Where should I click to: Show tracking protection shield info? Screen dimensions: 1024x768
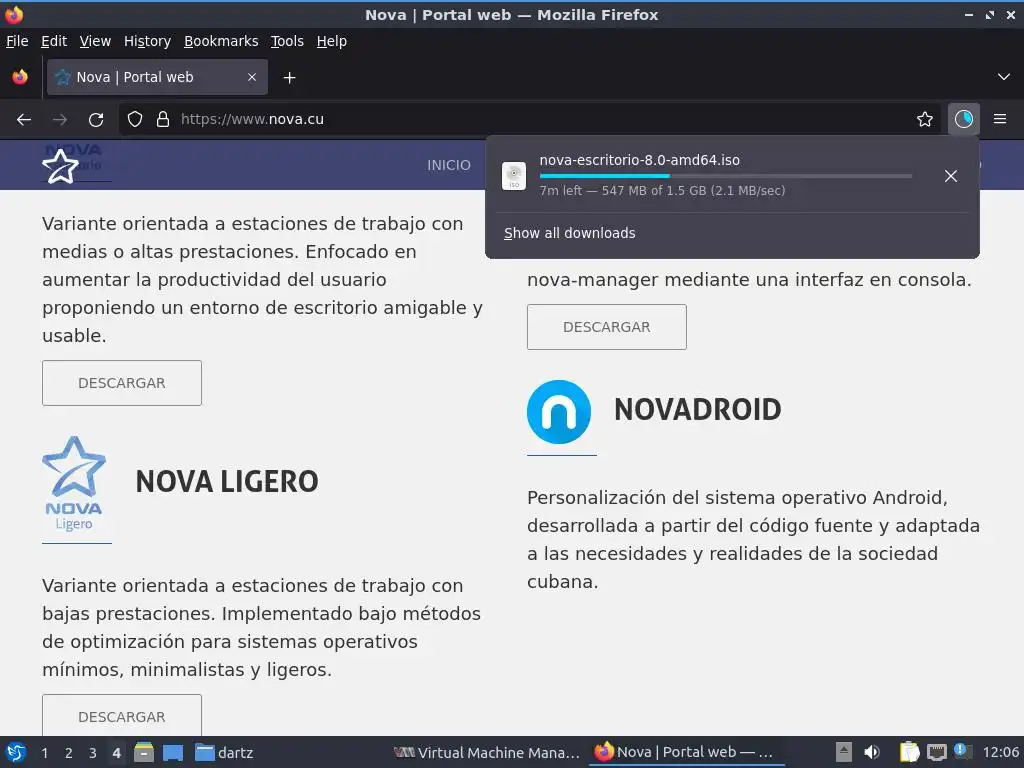pos(135,119)
